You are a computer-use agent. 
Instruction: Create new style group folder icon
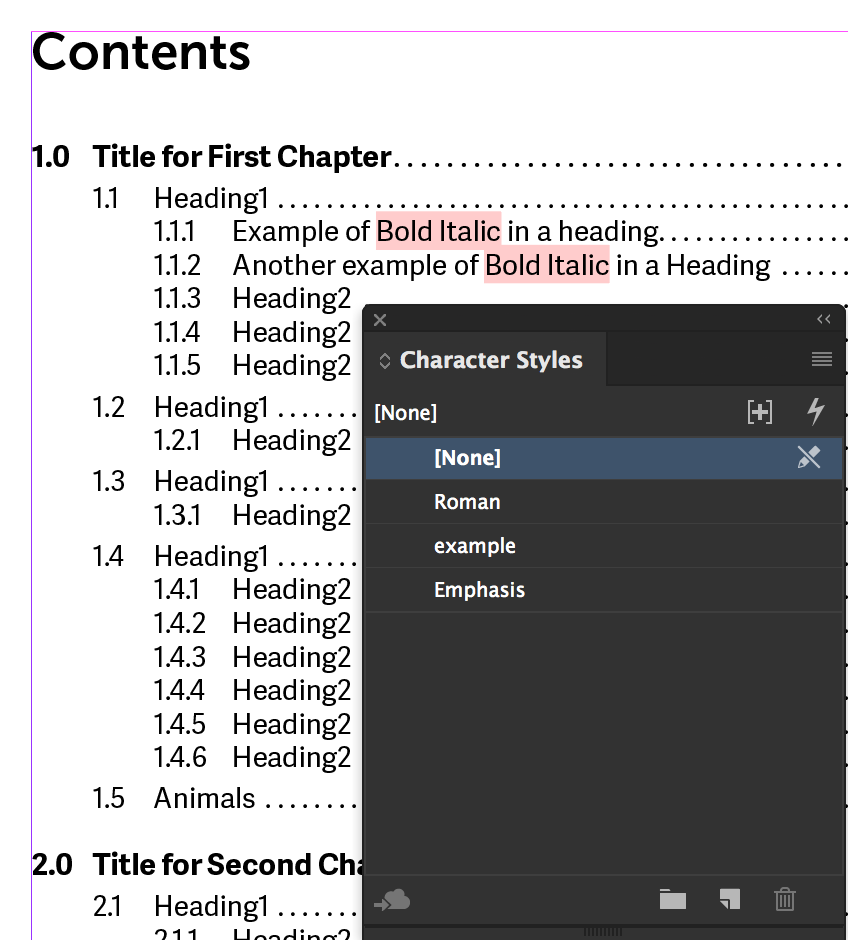point(673,900)
